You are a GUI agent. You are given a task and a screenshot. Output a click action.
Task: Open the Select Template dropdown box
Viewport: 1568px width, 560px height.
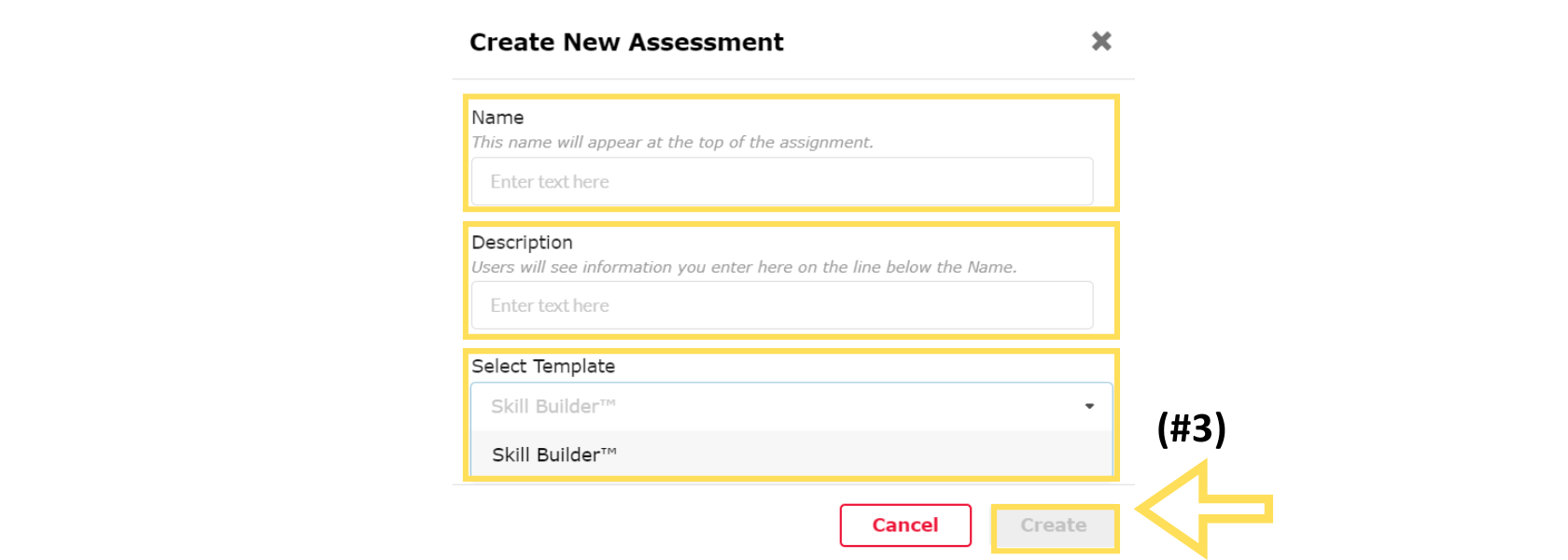pos(784,406)
